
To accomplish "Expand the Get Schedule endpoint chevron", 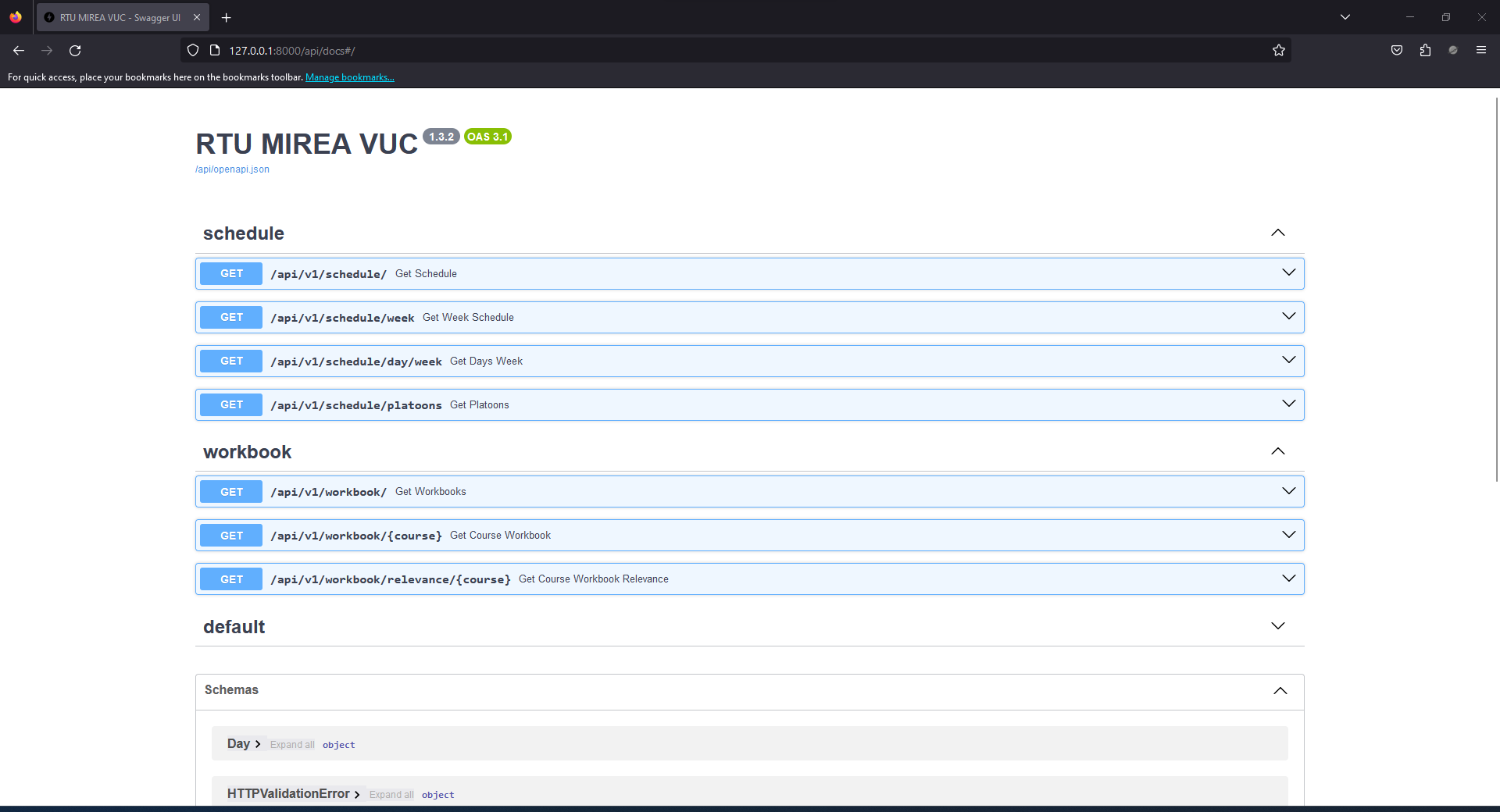I will point(1289,272).
